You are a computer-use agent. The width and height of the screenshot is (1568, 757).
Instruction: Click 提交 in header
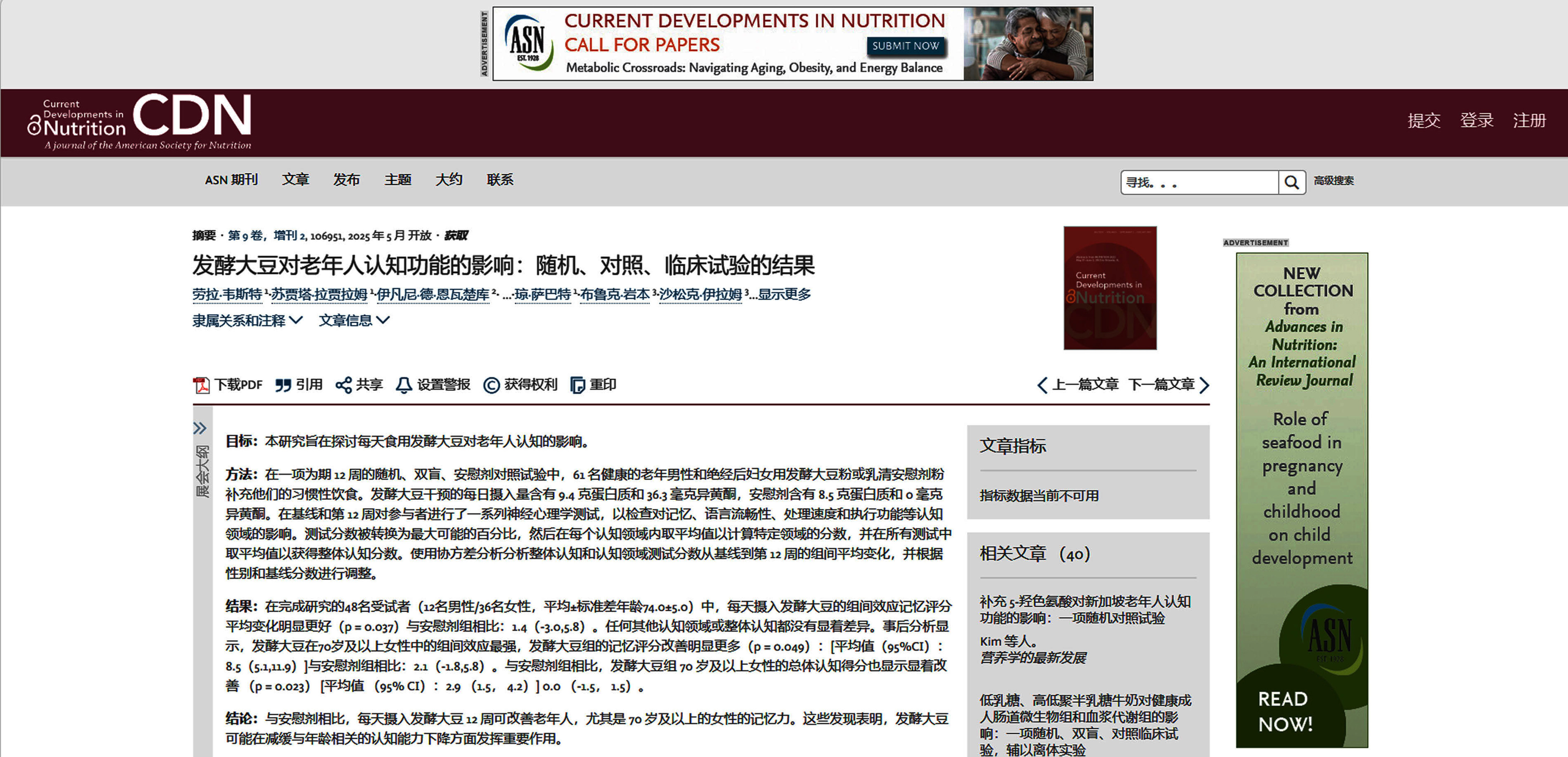[1424, 121]
